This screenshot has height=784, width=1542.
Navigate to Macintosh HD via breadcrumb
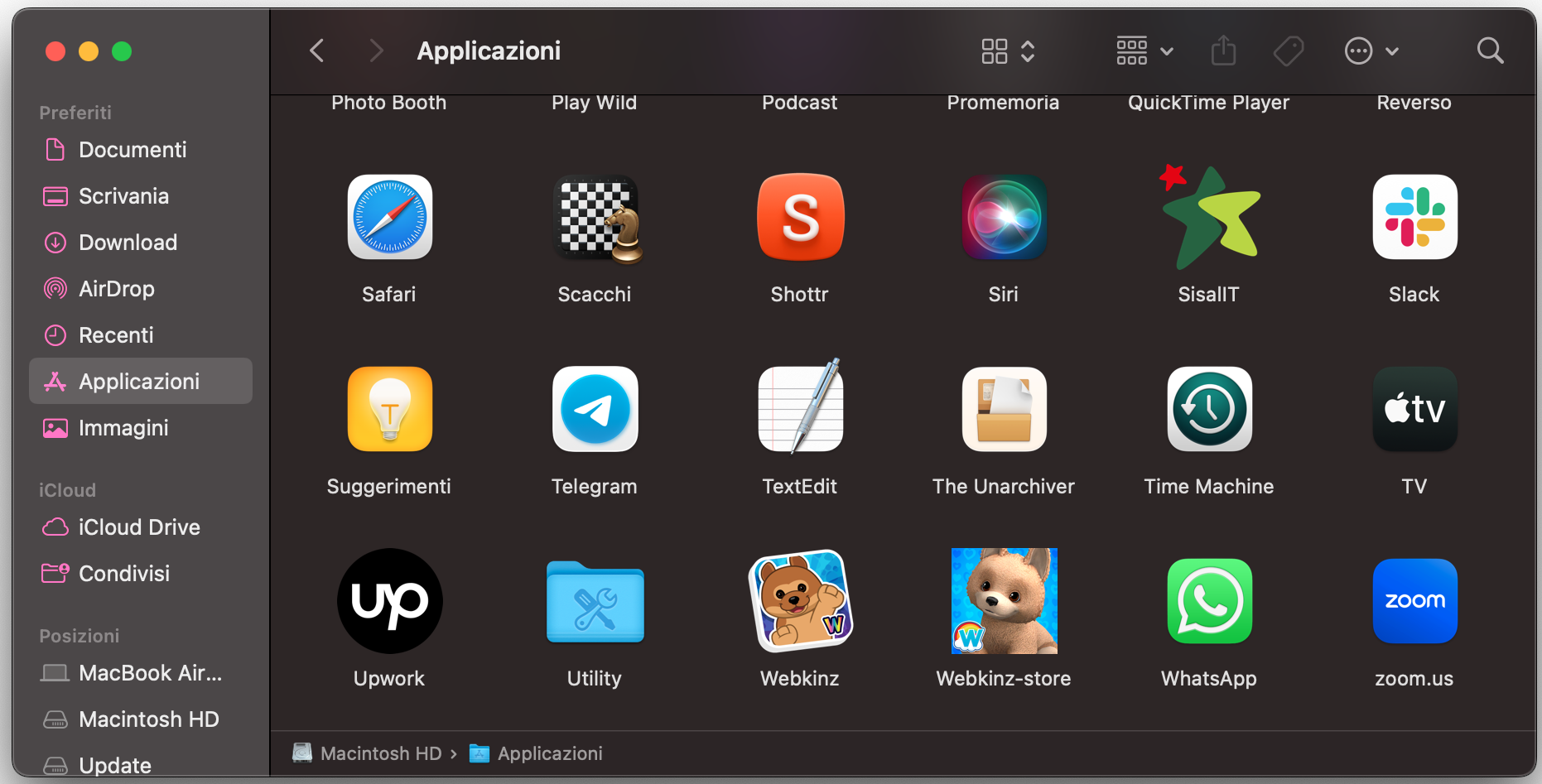[381, 753]
